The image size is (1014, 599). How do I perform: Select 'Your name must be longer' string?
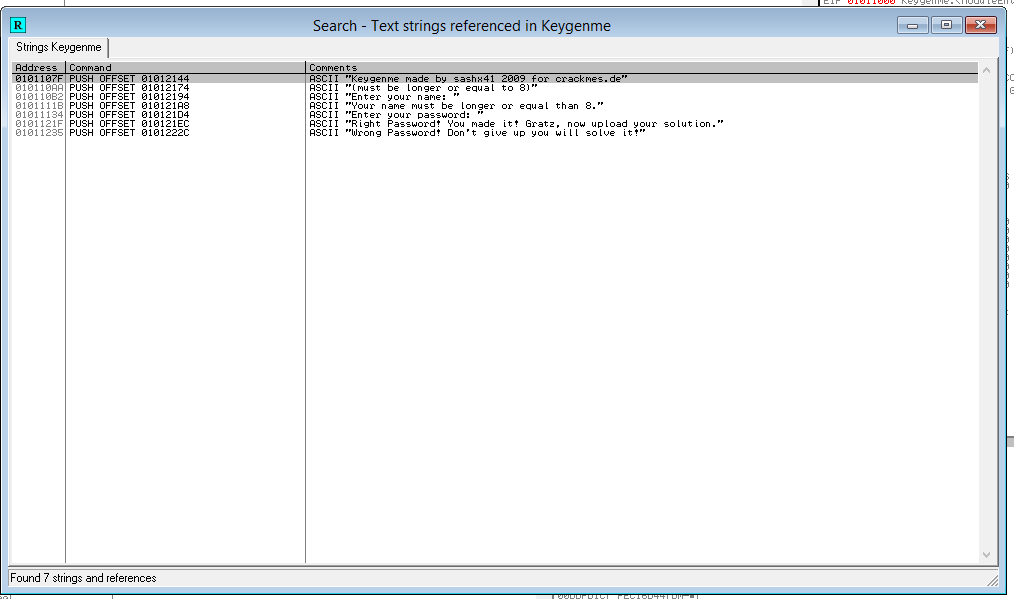[x=456, y=106]
